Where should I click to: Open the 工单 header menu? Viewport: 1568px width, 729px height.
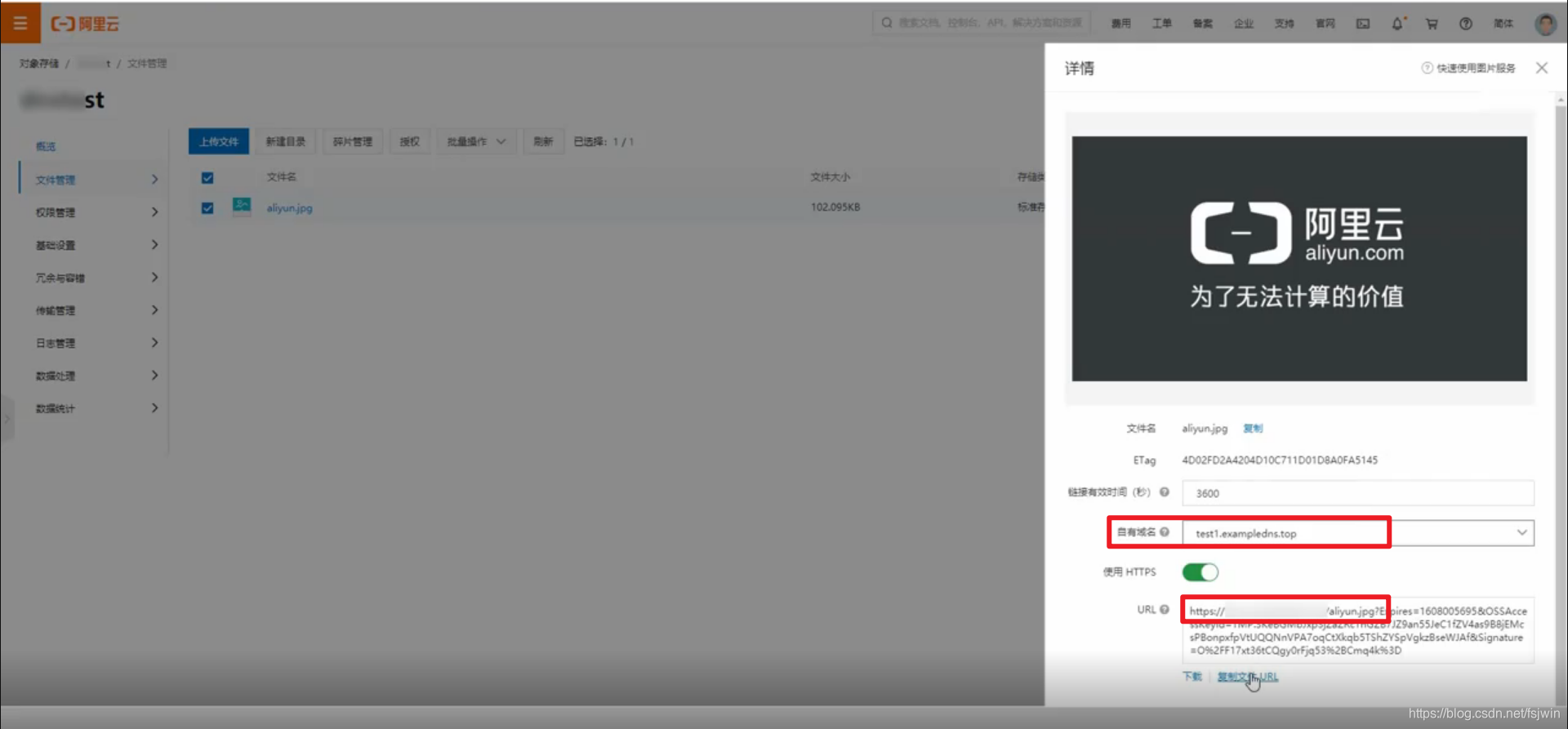pos(1161,24)
